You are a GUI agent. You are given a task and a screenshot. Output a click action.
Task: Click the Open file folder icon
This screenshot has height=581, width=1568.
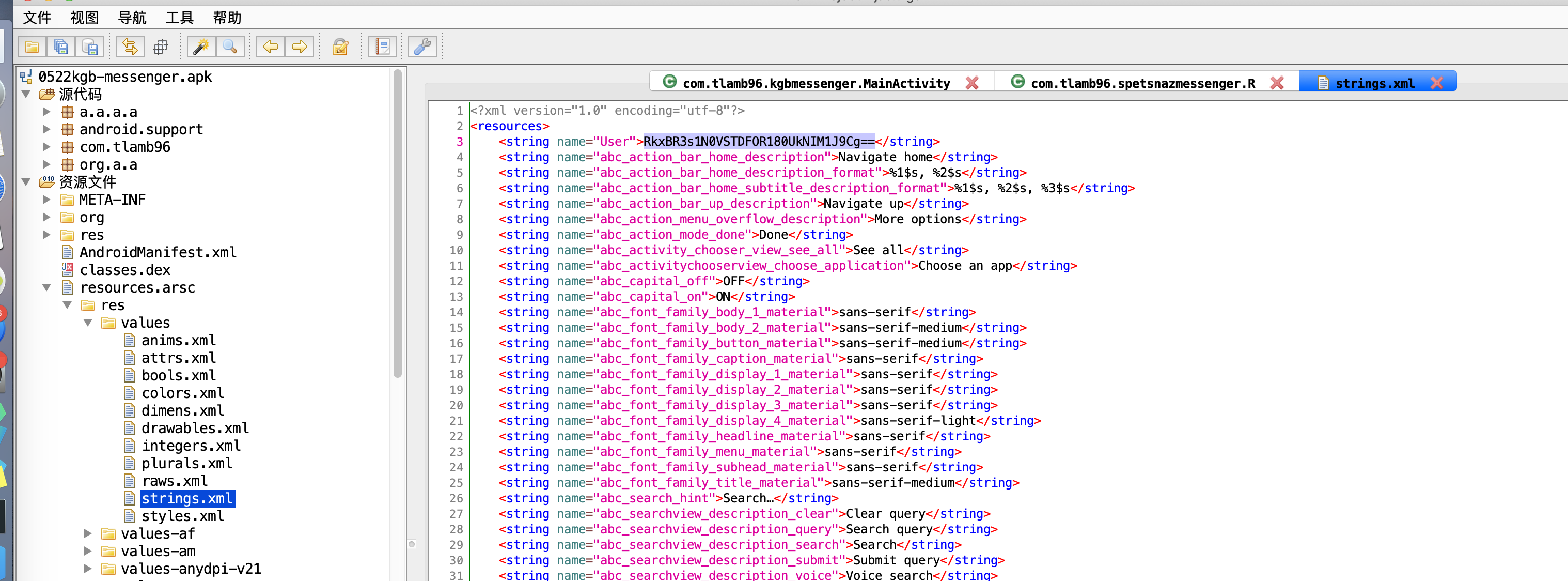(32, 47)
